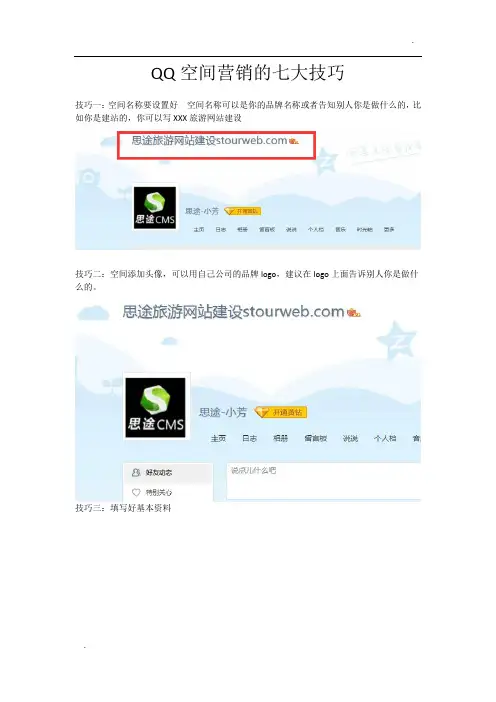This screenshot has width=496, height=702.
Task: Click the orange icon after the large stourweb.com title
Action: pos(354,312)
